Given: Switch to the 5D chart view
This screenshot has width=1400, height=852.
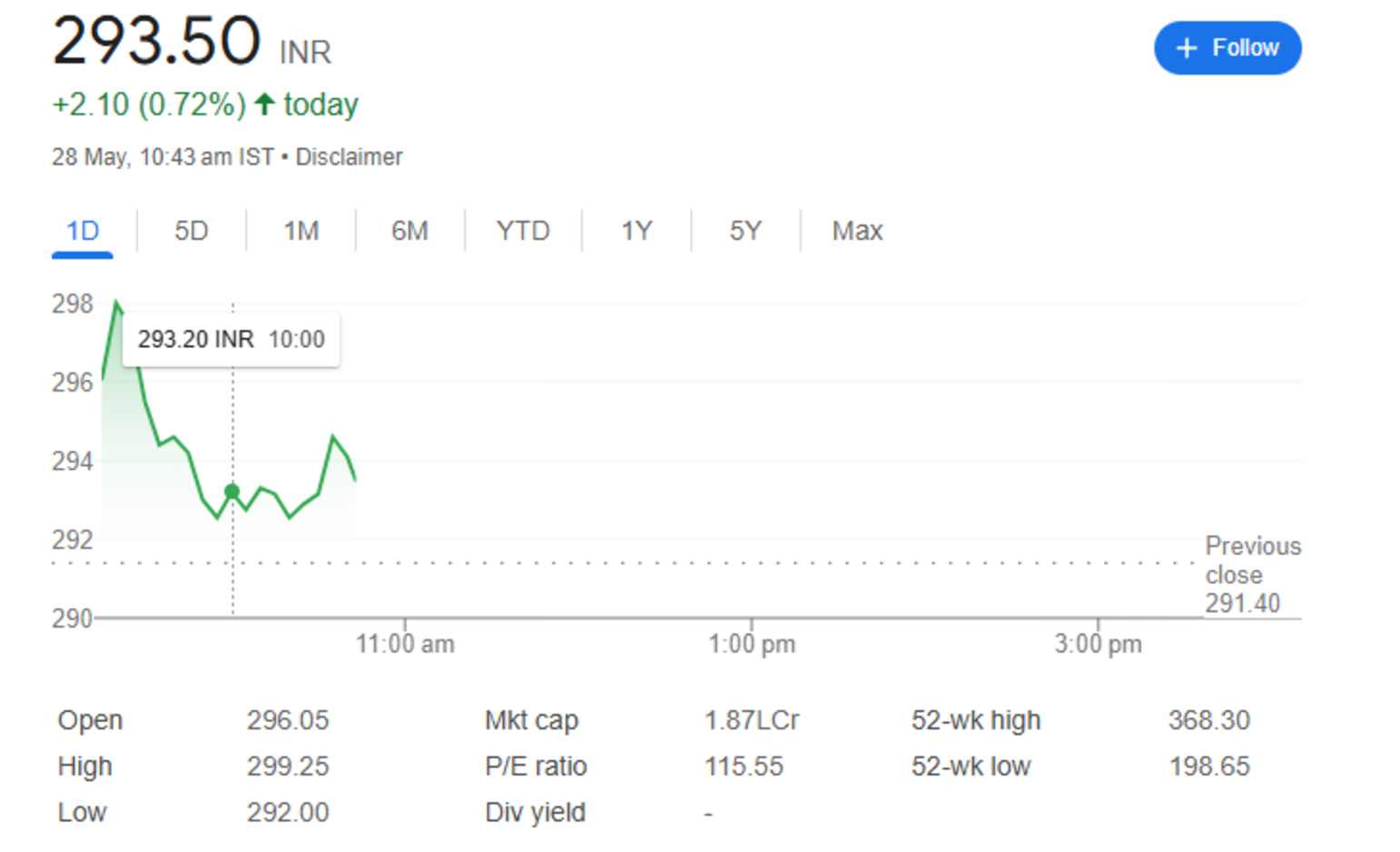Looking at the screenshot, I should 190,231.
